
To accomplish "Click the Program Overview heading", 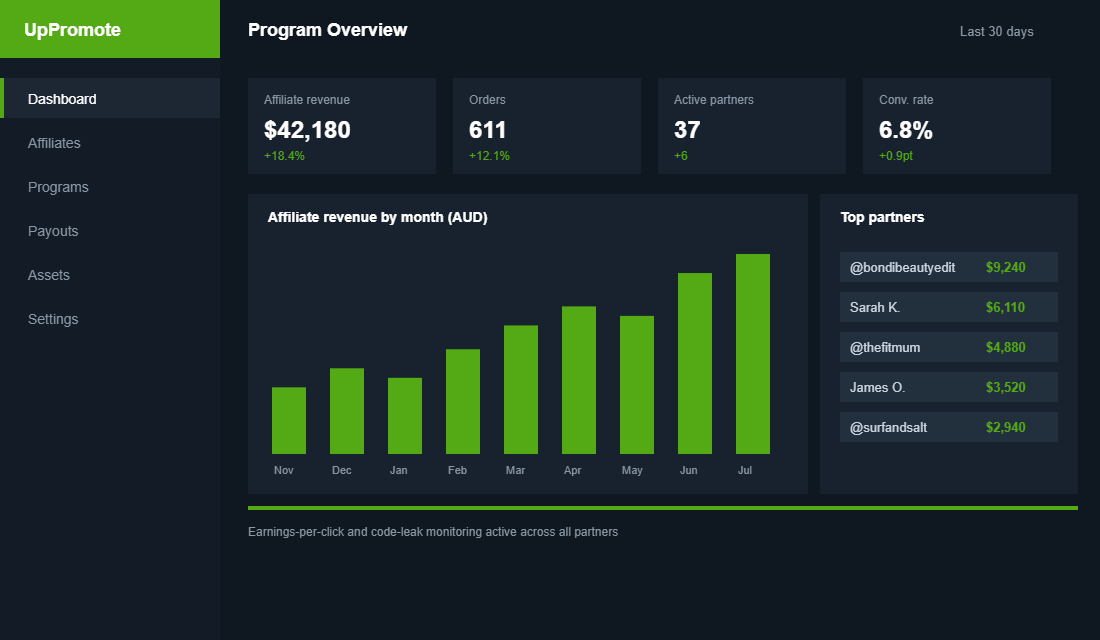I will click(x=328, y=30).
